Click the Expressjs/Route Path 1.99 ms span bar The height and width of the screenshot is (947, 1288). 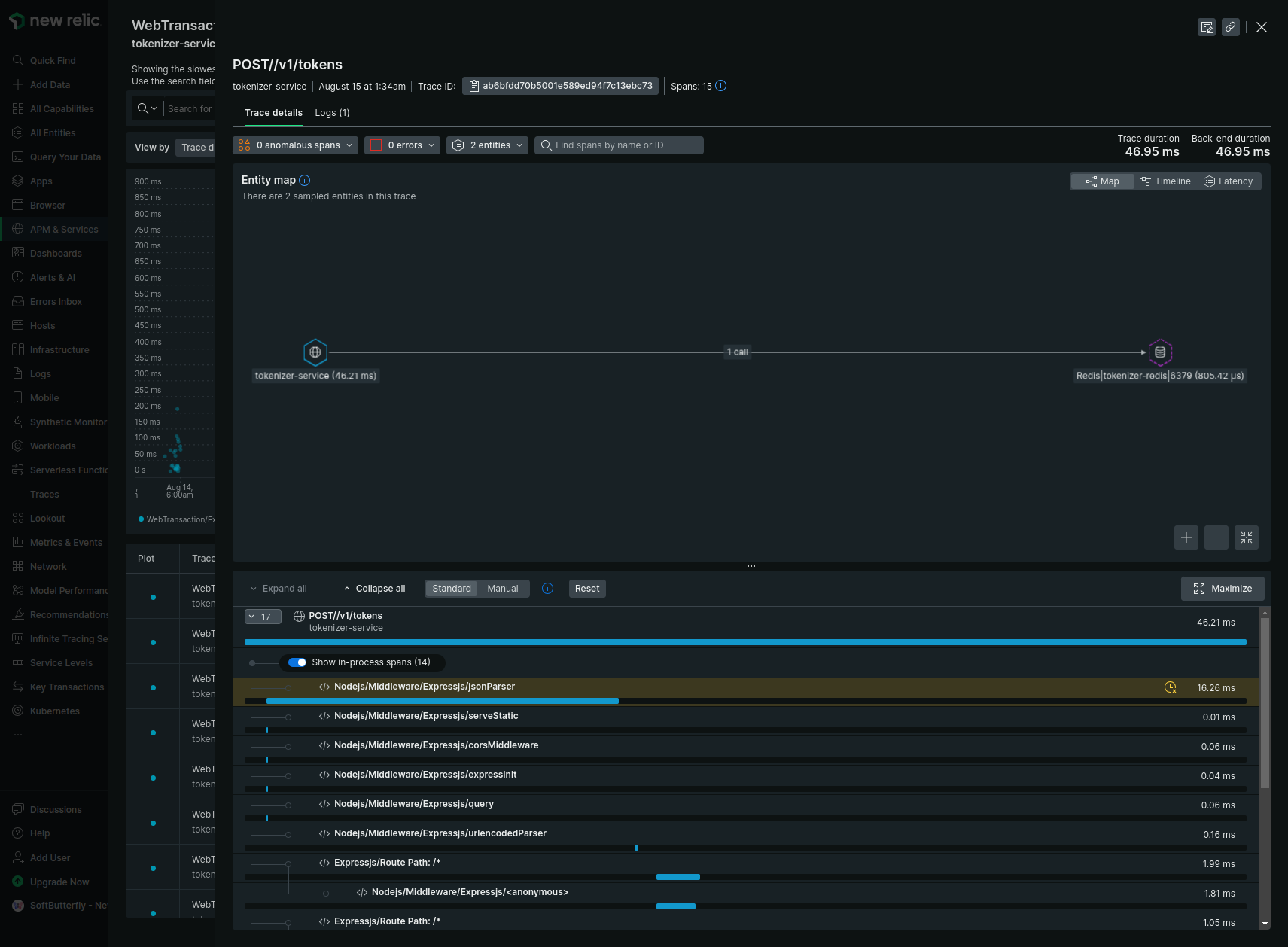(678, 877)
